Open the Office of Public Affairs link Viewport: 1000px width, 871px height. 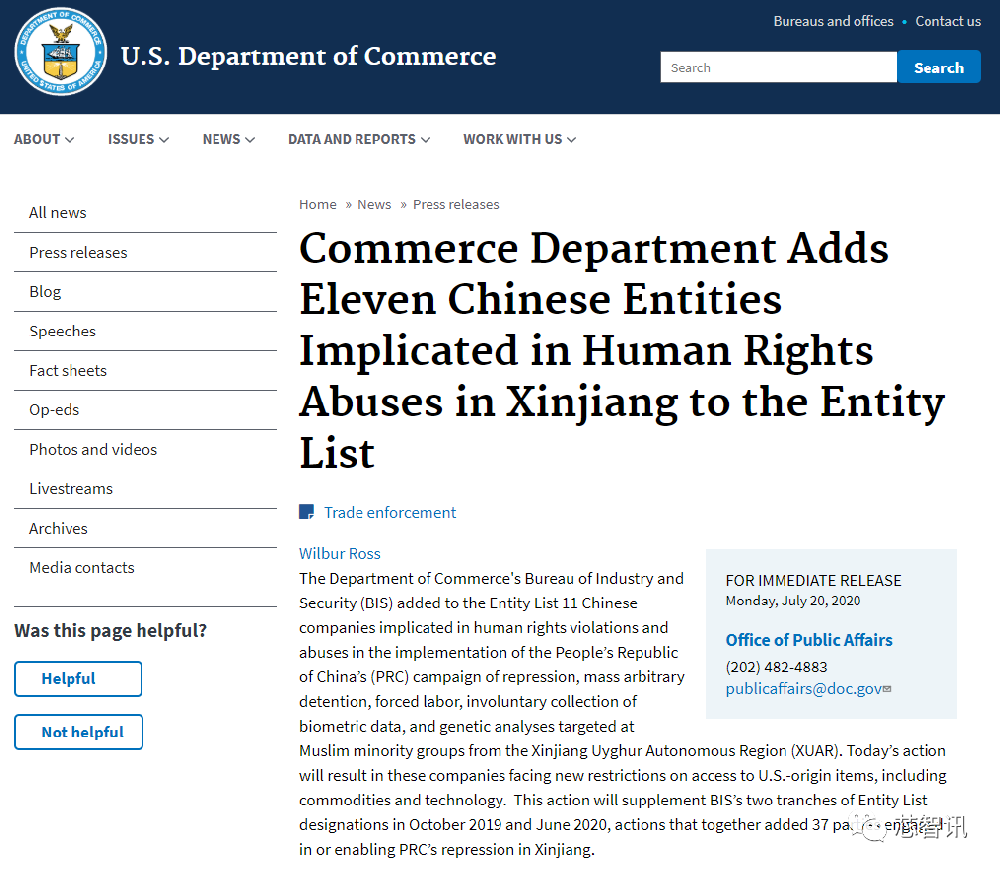coord(809,640)
